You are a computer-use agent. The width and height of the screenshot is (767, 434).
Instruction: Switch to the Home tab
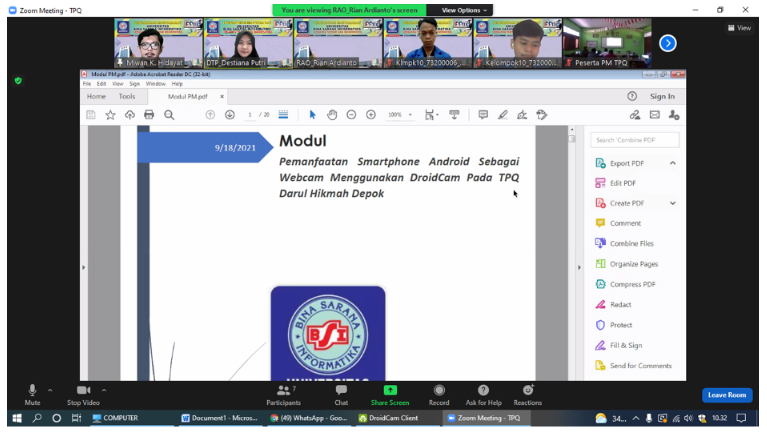[96, 96]
